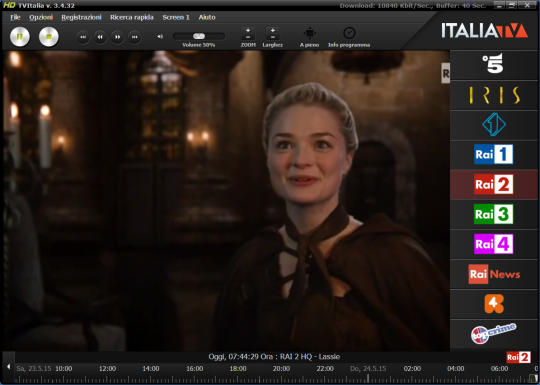Click the 02:00 mark on the timeline
The width and height of the screenshot is (540, 385).
click(412, 368)
